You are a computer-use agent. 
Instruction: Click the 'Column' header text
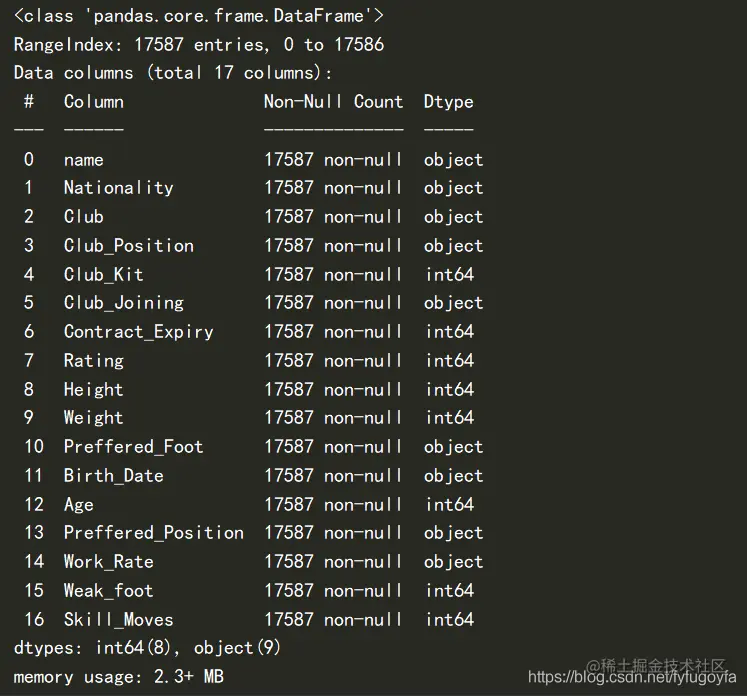coord(94,101)
